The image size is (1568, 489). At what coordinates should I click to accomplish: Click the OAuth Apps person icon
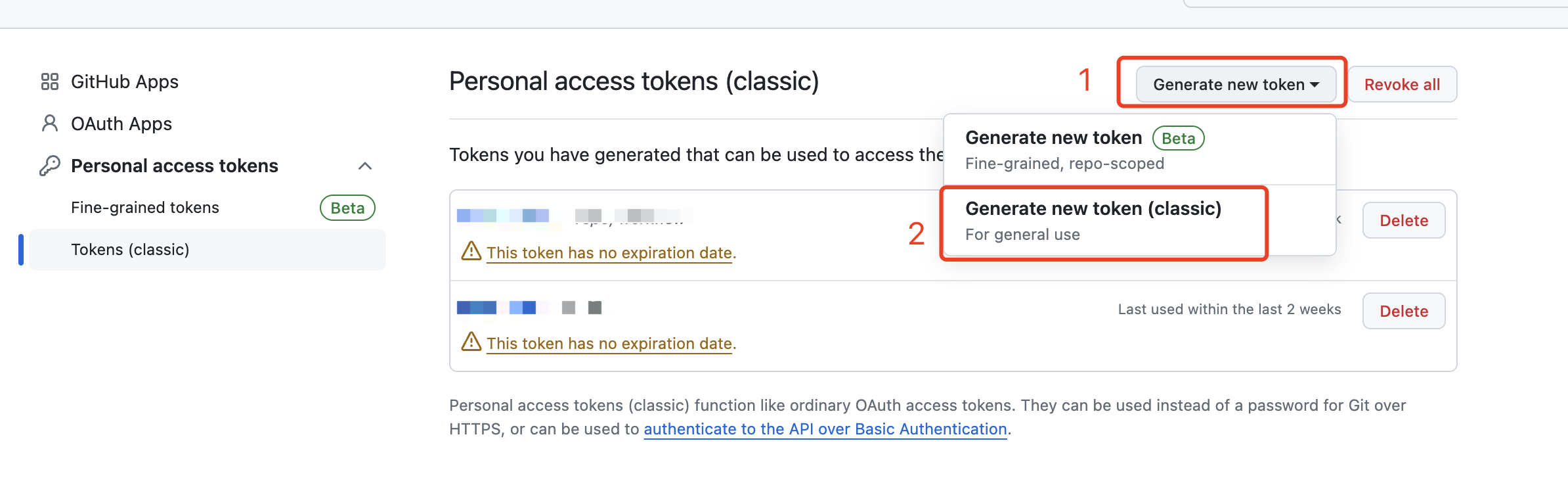50,124
